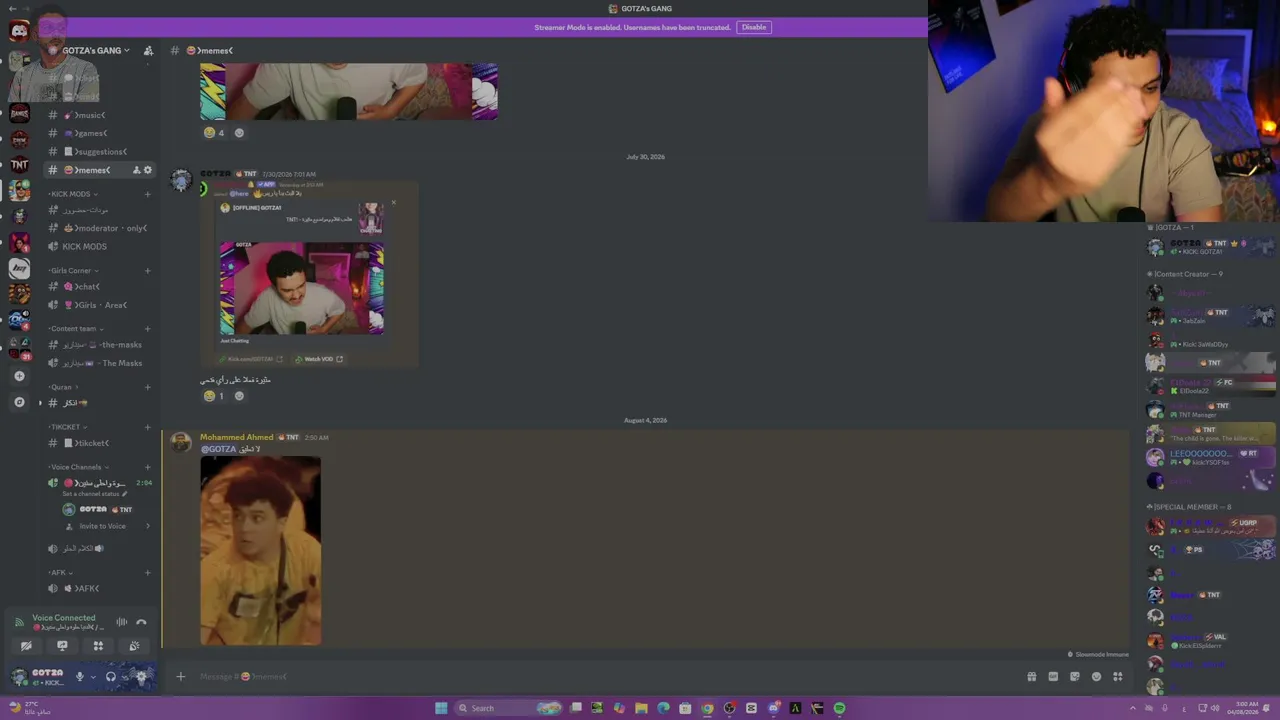The width and height of the screenshot is (1280, 720).
Task: Collapse the KICK MODS category
Action: click(x=71, y=194)
